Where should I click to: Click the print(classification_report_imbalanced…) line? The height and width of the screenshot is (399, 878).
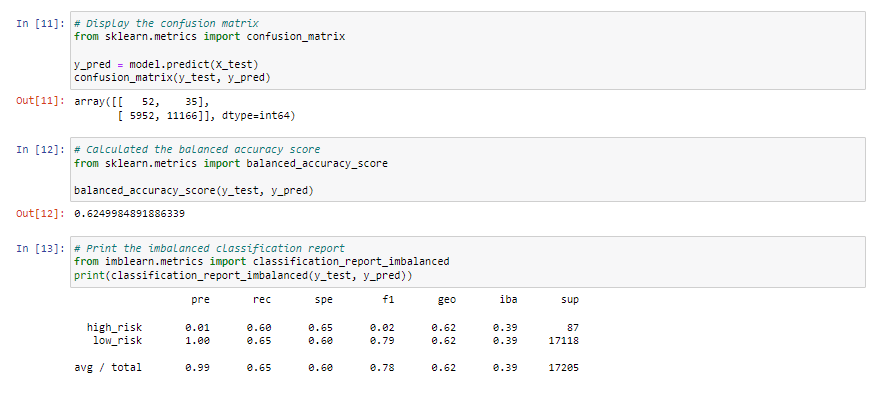tap(243, 275)
